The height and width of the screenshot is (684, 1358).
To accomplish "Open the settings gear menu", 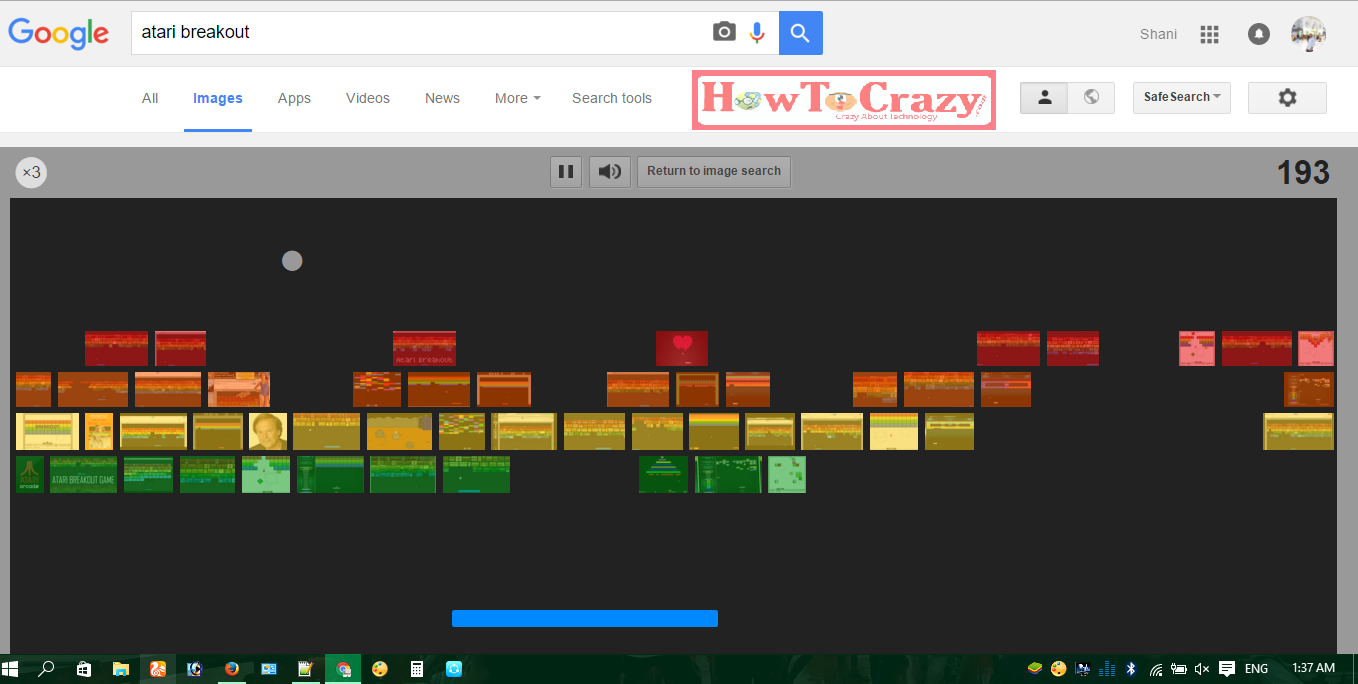I will click(x=1287, y=97).
